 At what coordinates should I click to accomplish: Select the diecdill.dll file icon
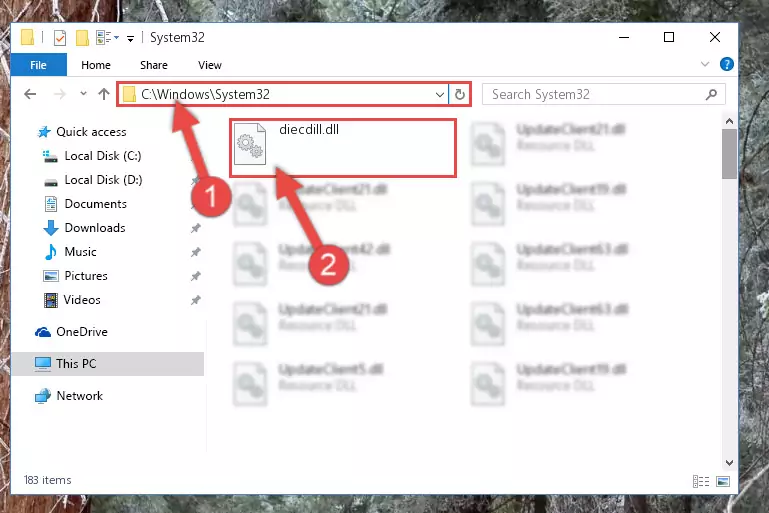(250, 144)
